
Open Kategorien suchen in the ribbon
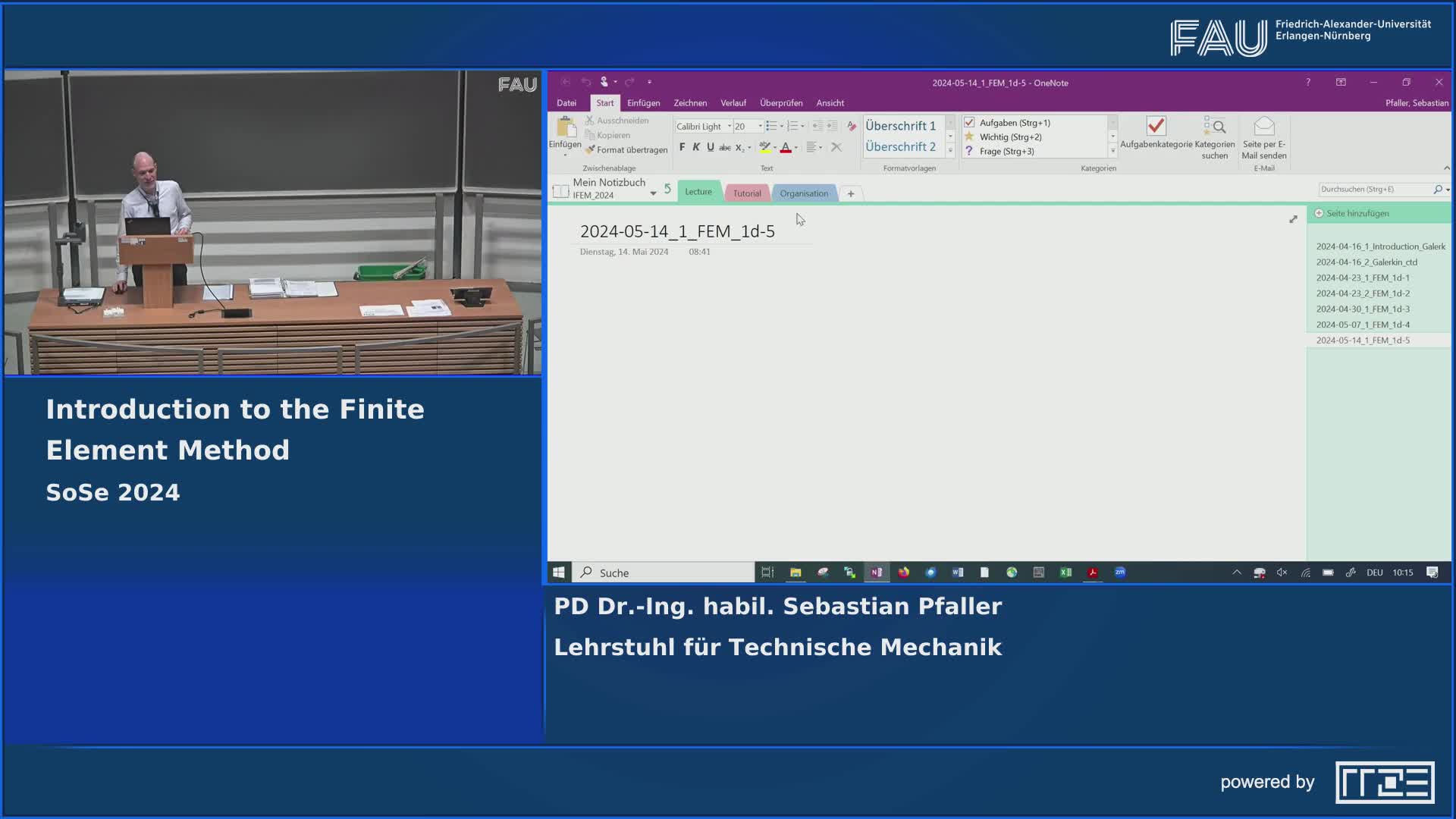tap(1216, 136)
